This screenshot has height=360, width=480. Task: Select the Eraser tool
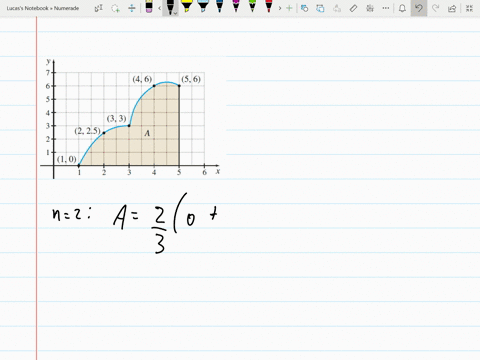coord(149,7)
